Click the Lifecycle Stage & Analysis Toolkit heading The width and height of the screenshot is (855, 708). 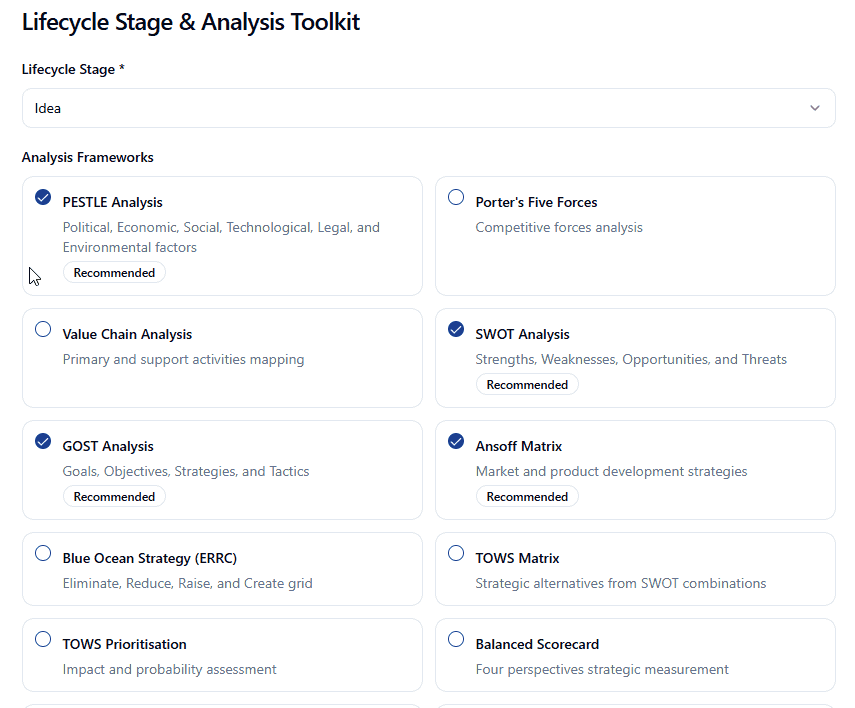click(191, 21)
